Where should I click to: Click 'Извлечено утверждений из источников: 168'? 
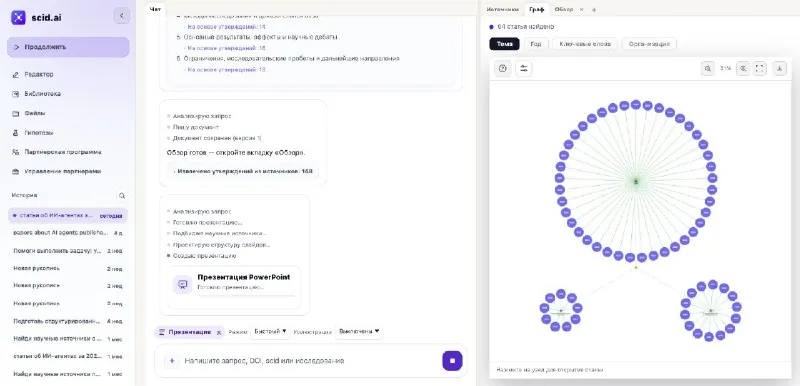click(243, 171)
